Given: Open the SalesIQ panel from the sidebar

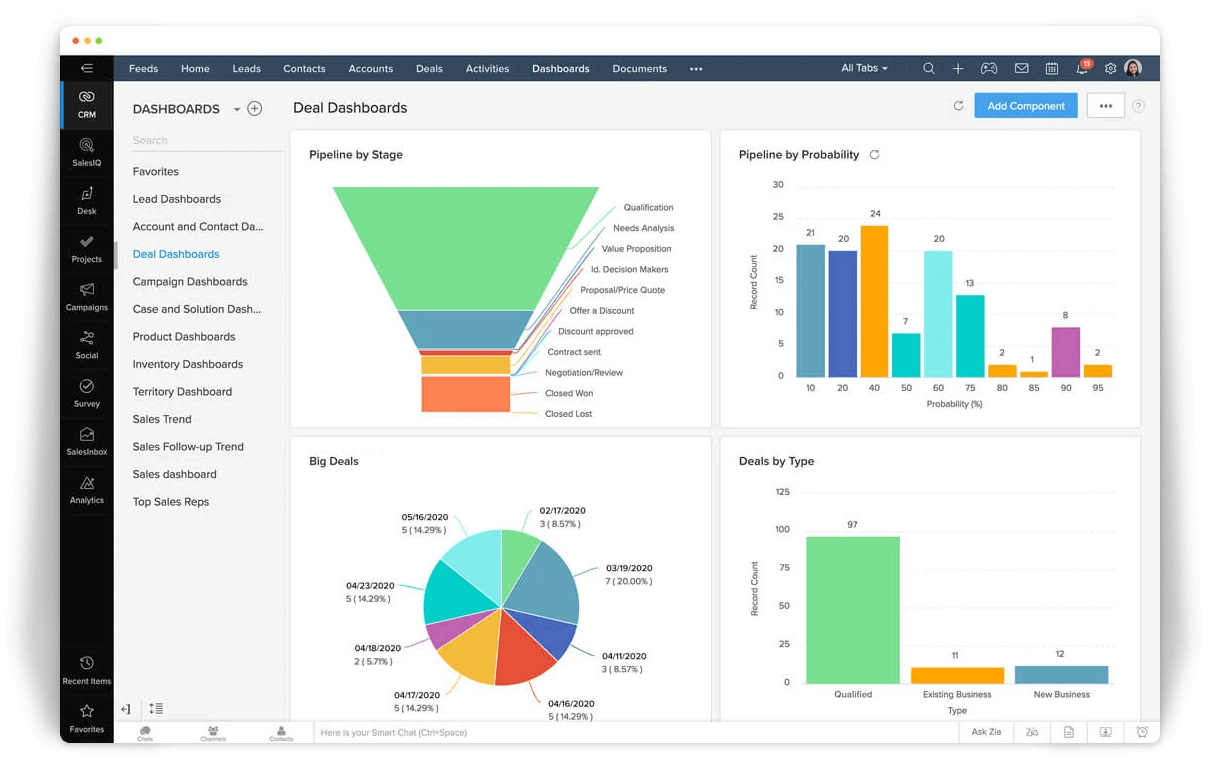Looking at the screenshot, I should coord(87,152).
